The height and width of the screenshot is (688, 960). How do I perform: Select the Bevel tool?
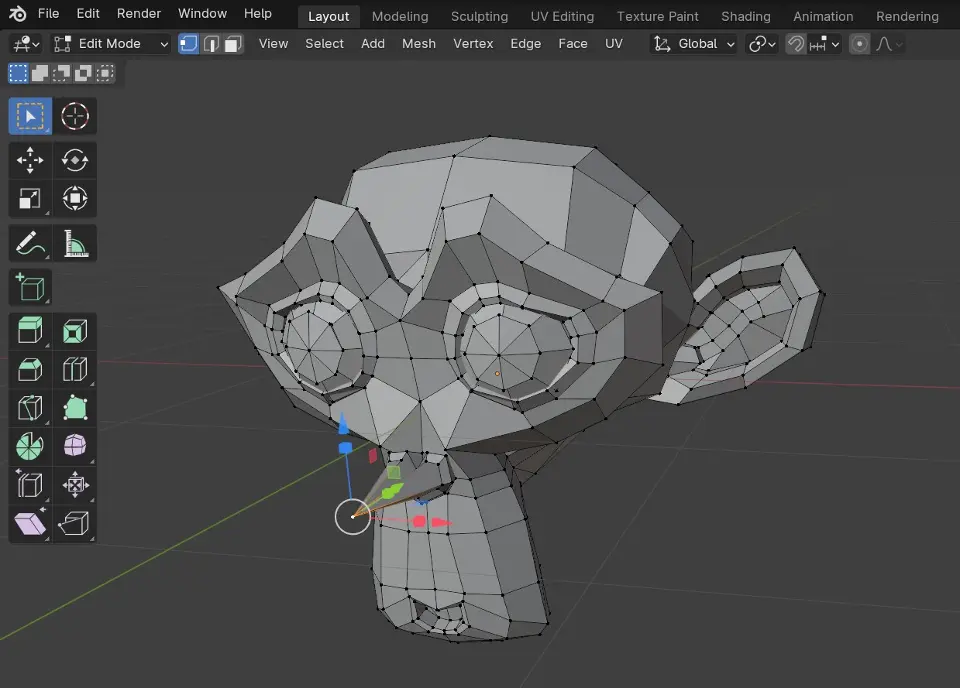[30, 370]
